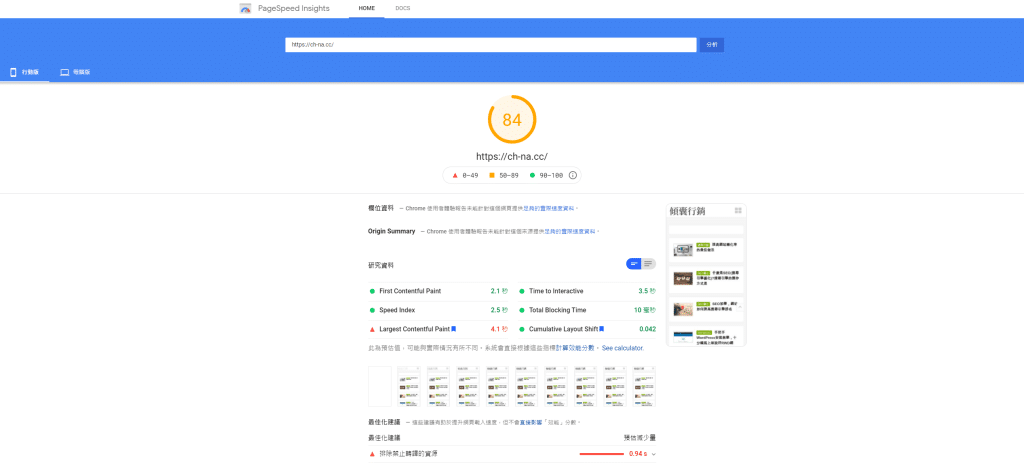Switch lab data to expanded list view

click(x=648, y=264)
